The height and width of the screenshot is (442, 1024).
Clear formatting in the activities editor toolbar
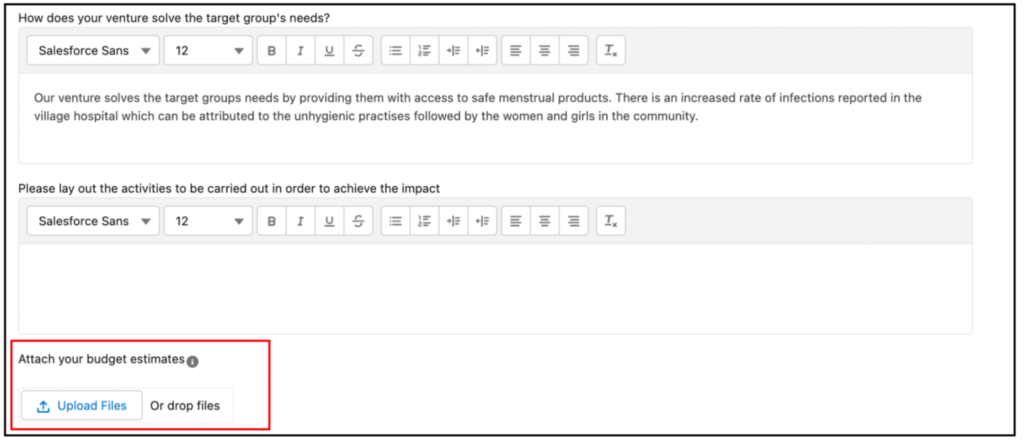(611, 221)
